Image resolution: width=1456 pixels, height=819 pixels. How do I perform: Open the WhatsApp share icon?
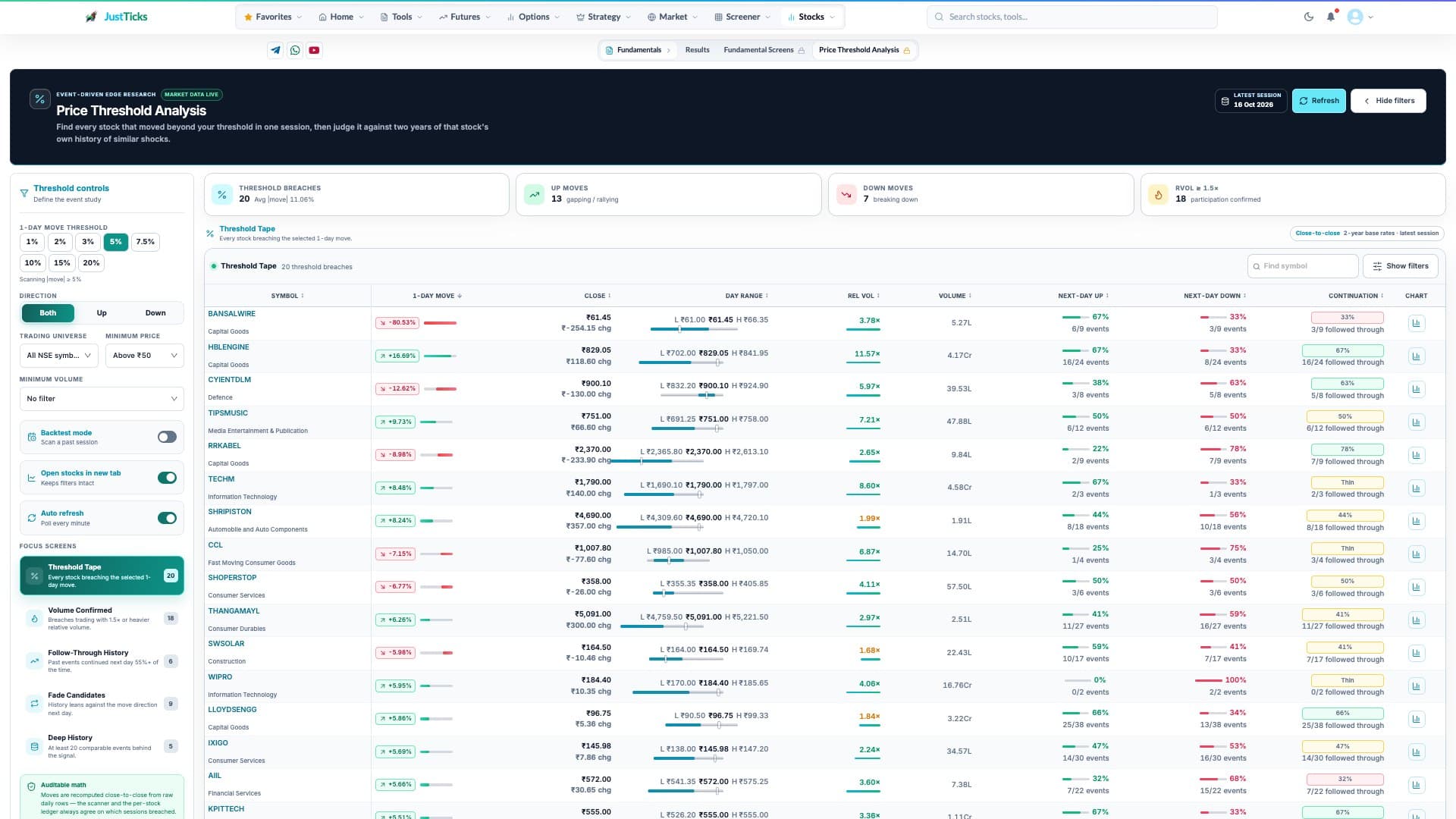point(295,50)
